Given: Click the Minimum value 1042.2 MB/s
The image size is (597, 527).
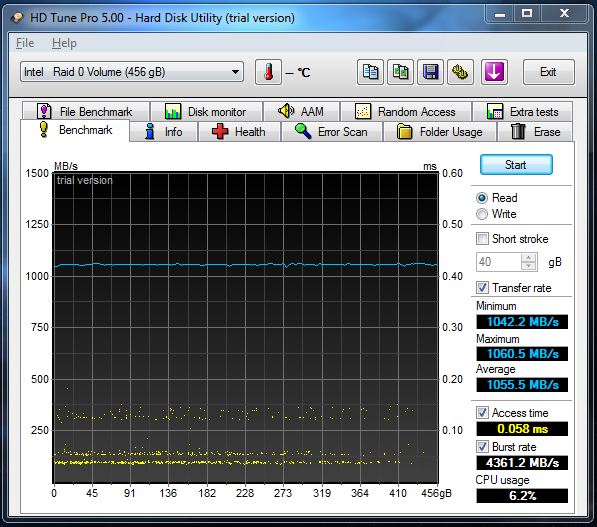Looking at the screenshot, I should pyautogui.click(x=522, y=322).
